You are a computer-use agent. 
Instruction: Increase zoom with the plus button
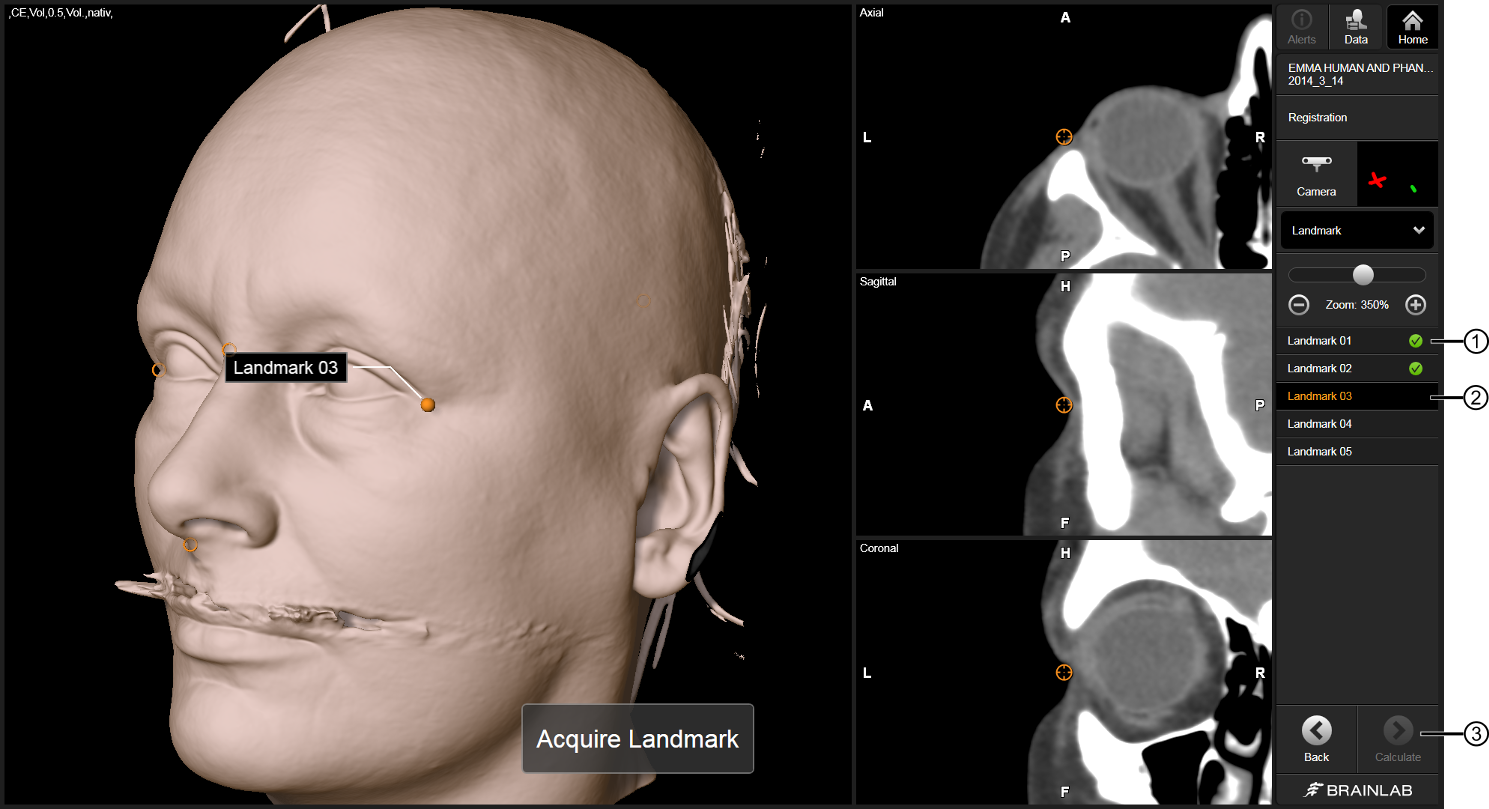click(1415, 305)
